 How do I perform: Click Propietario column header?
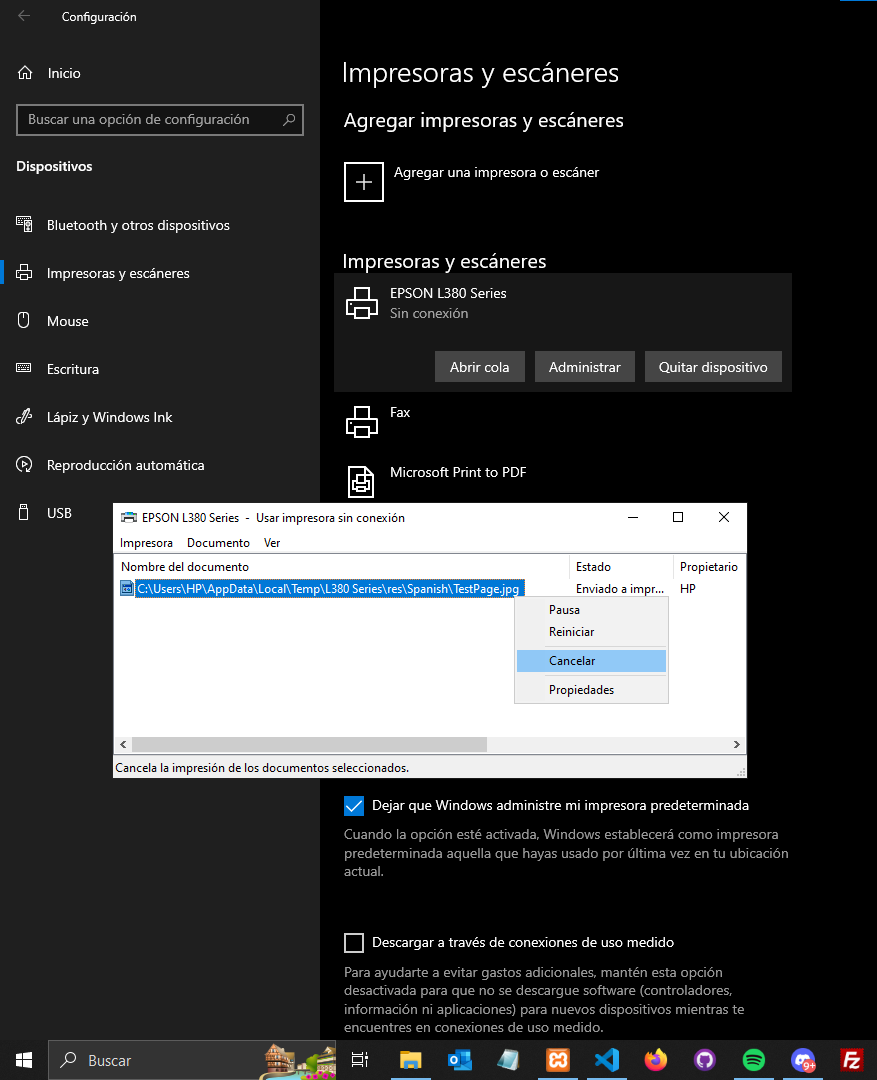[709, 567]
